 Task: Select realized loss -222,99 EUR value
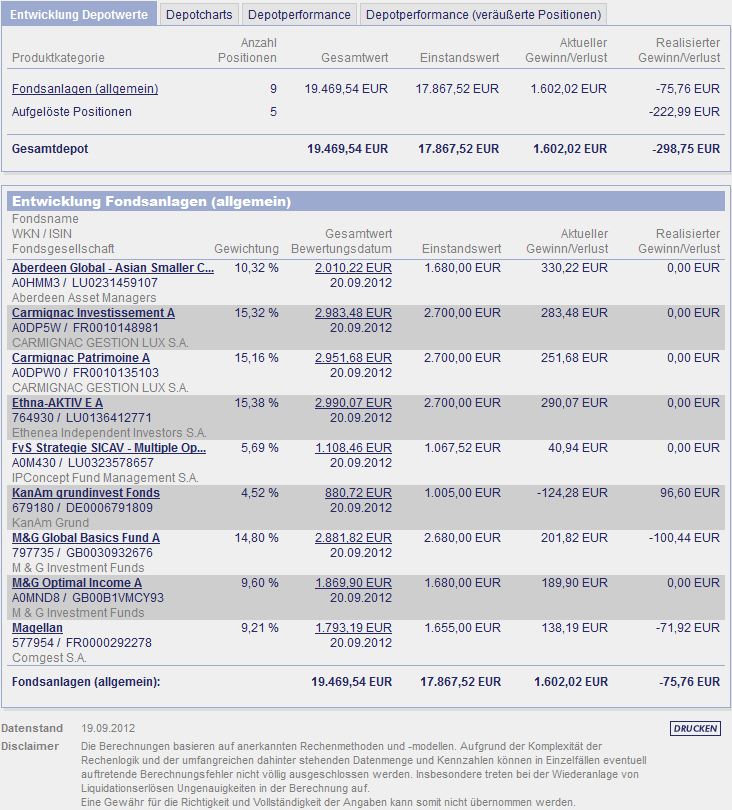684,112
